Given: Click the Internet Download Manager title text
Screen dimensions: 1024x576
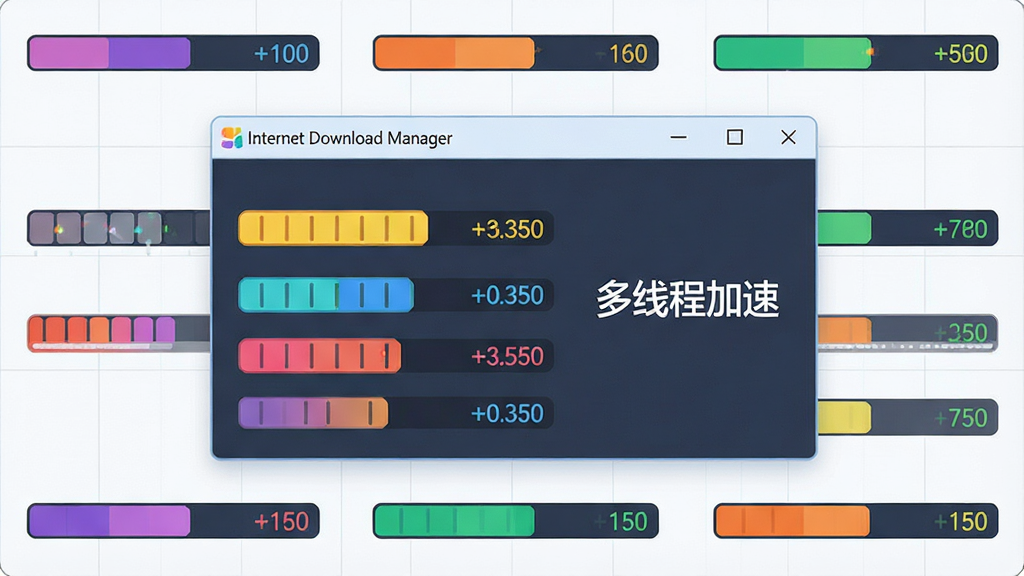Looking at the screenshot, I should coord(350,138).
